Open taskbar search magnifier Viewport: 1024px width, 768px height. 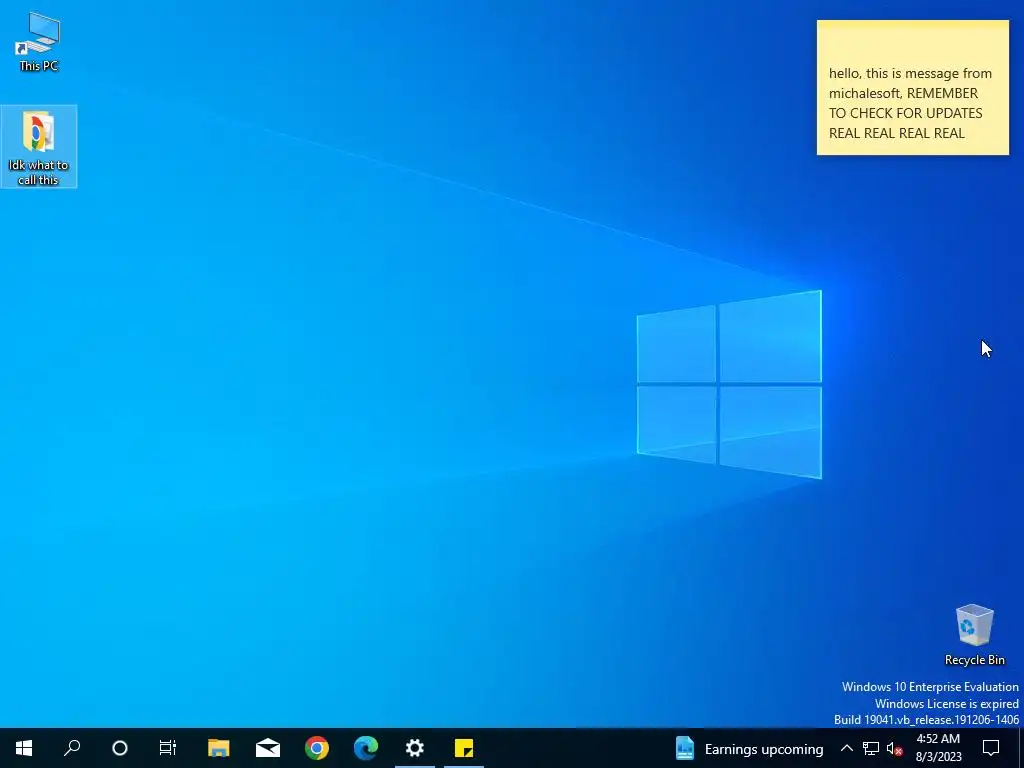(72, 748)
